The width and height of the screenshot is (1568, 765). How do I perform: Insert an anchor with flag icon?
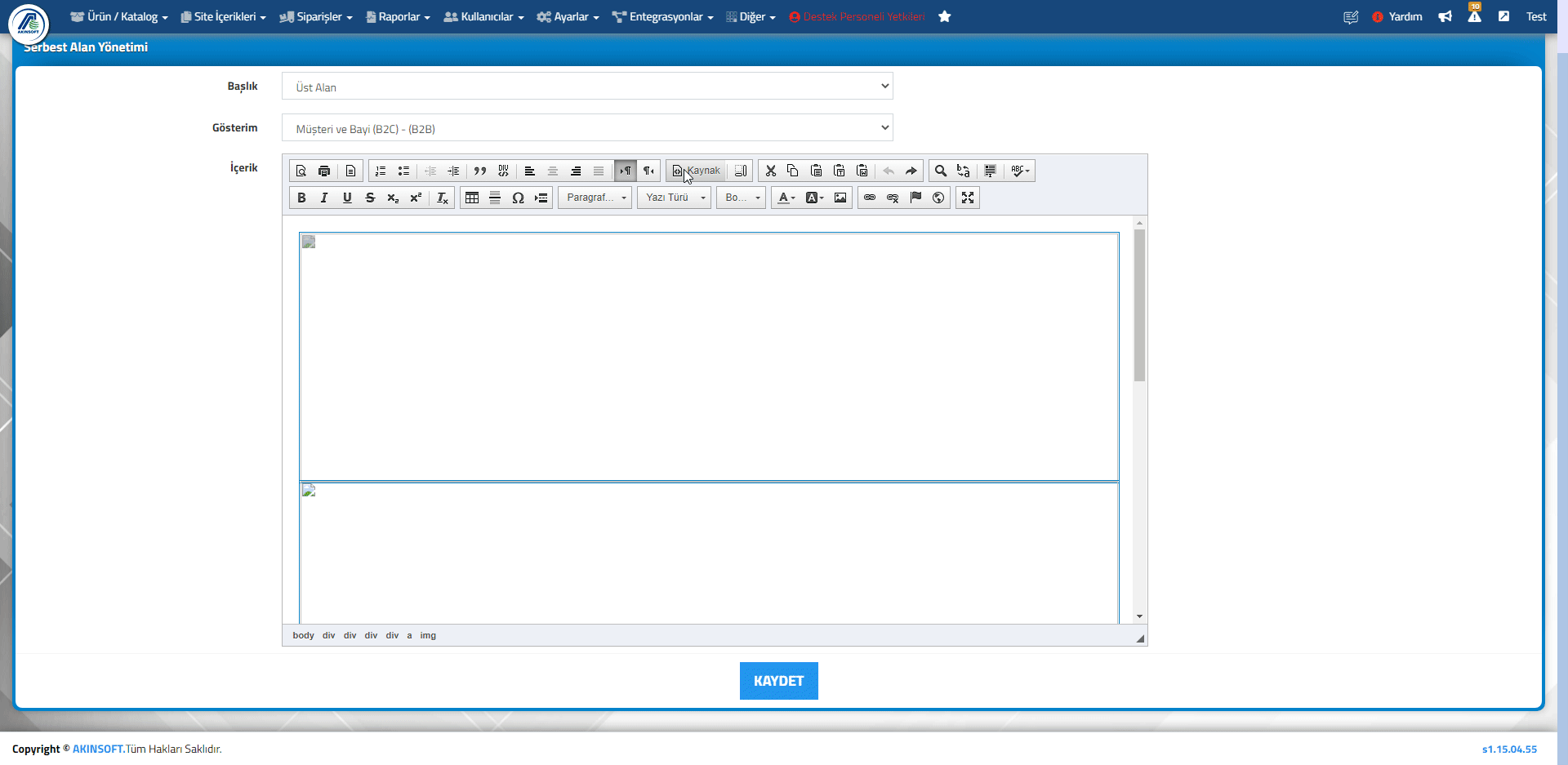tap(915, 198)
